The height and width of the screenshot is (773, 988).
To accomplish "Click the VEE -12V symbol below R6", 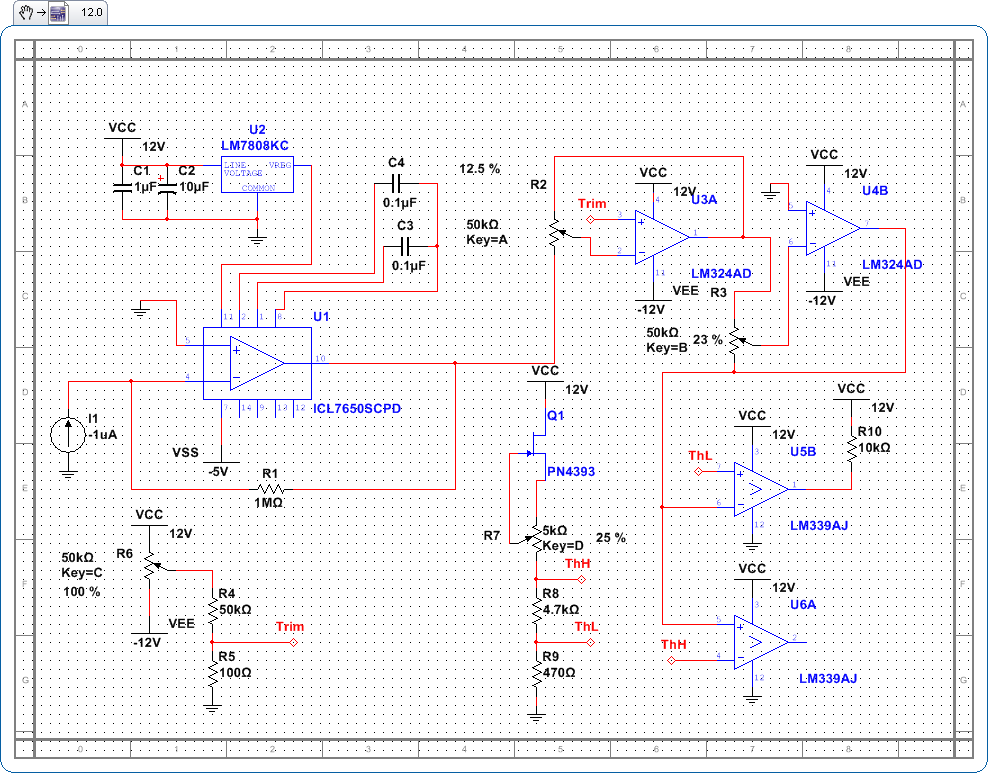I will tap(150, 633).
